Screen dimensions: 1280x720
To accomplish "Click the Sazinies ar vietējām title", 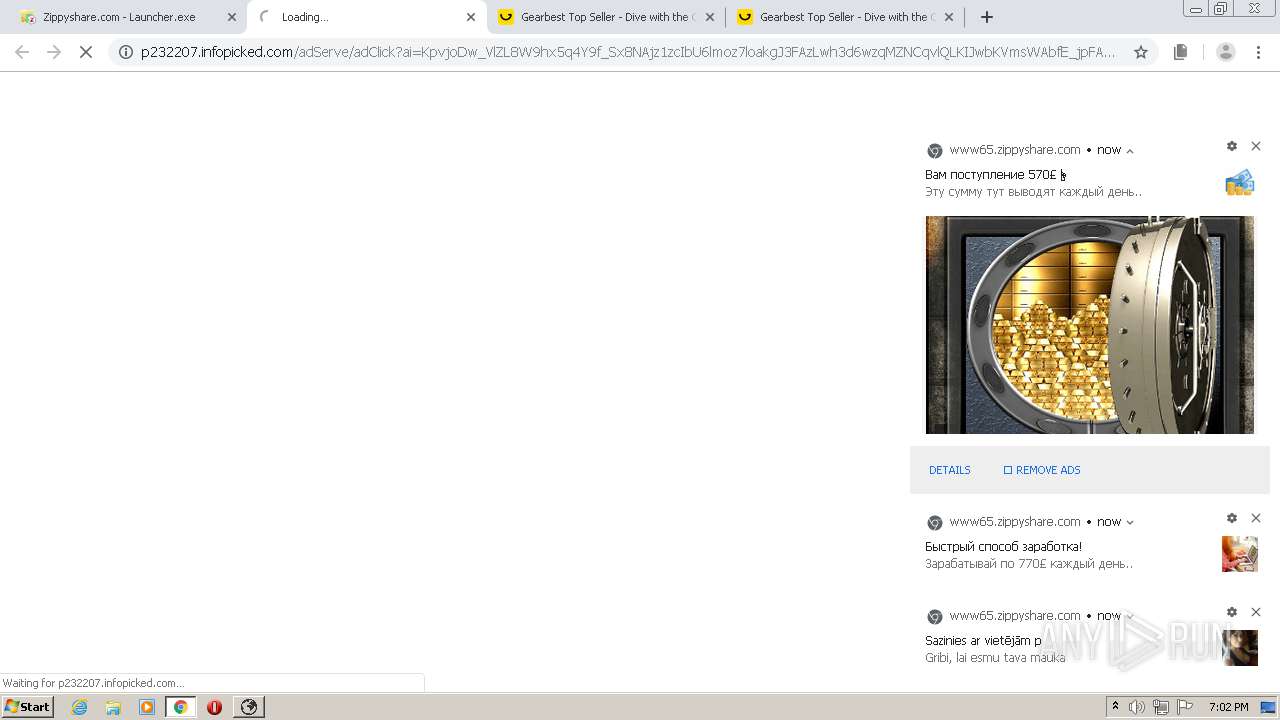I will (x=983, y=641).
